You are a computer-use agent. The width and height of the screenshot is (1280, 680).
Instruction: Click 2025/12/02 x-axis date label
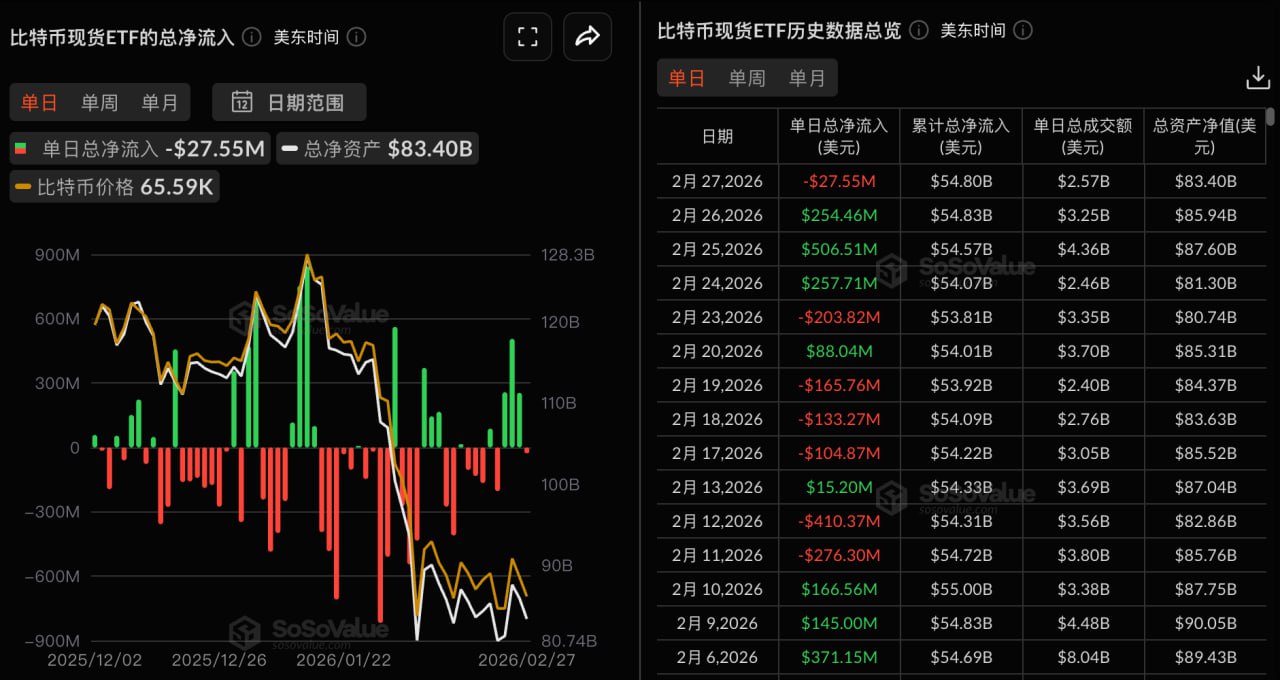coord(96,660)
